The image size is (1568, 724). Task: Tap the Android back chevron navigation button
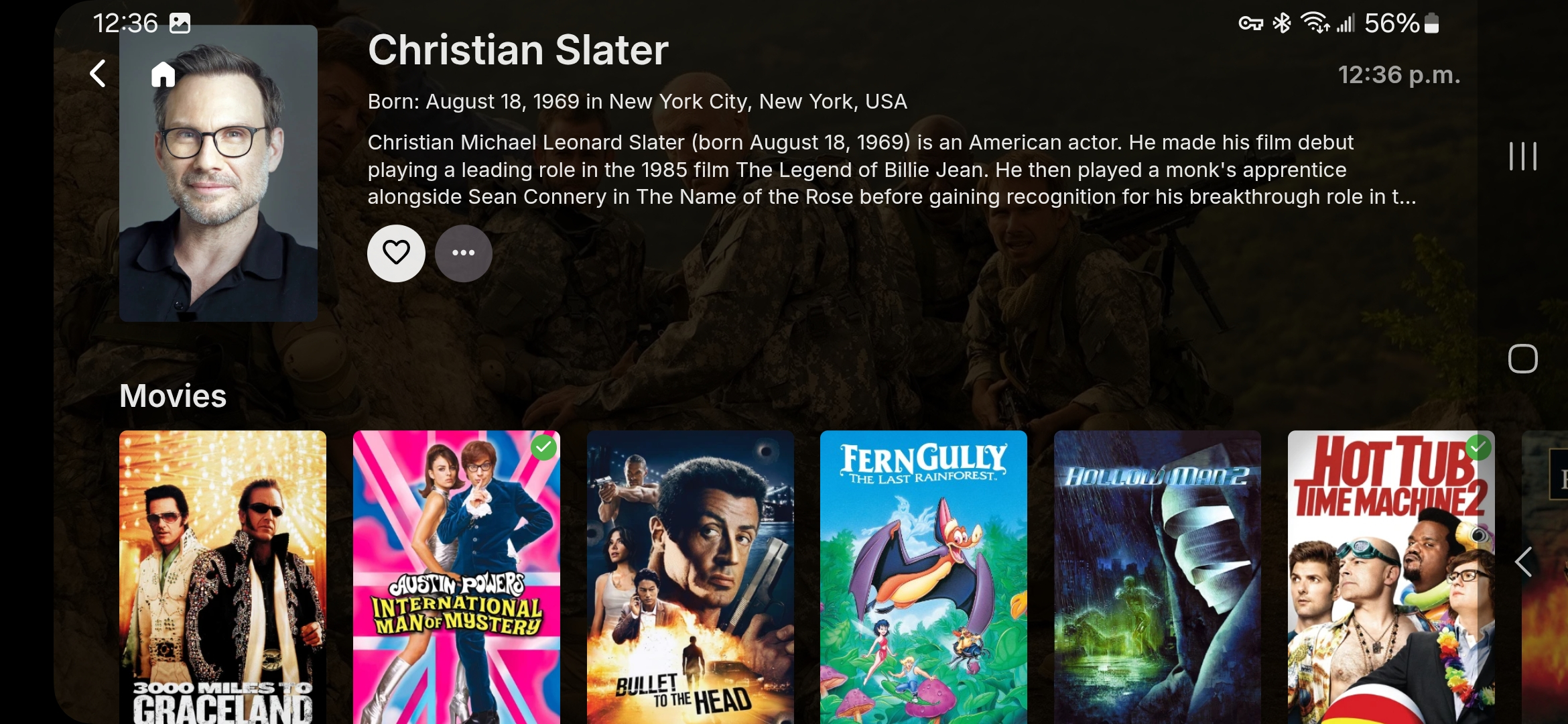pyautogui.click(x=1522, y=562)
